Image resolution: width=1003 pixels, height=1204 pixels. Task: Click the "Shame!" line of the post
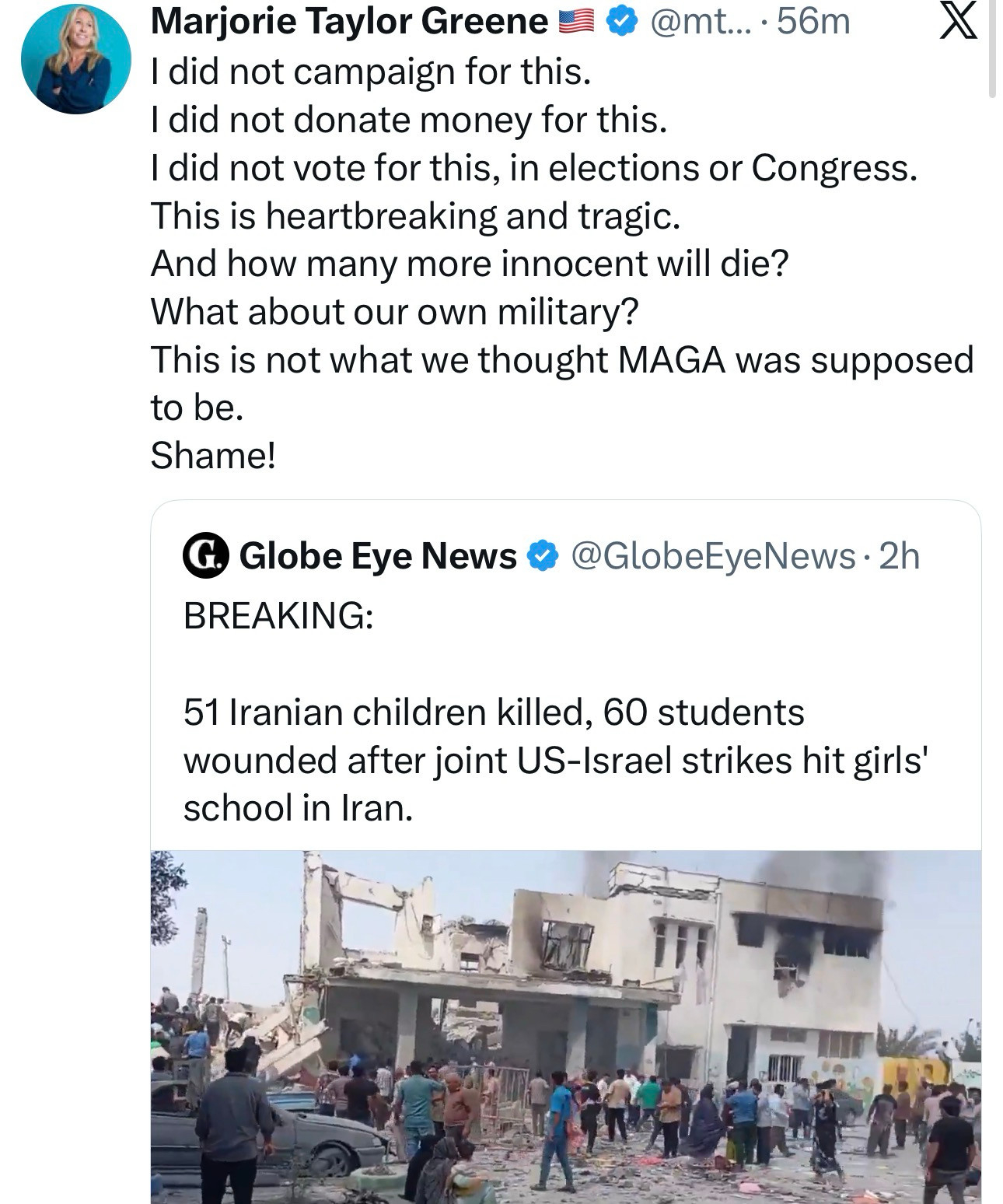(x=213, y=455)
